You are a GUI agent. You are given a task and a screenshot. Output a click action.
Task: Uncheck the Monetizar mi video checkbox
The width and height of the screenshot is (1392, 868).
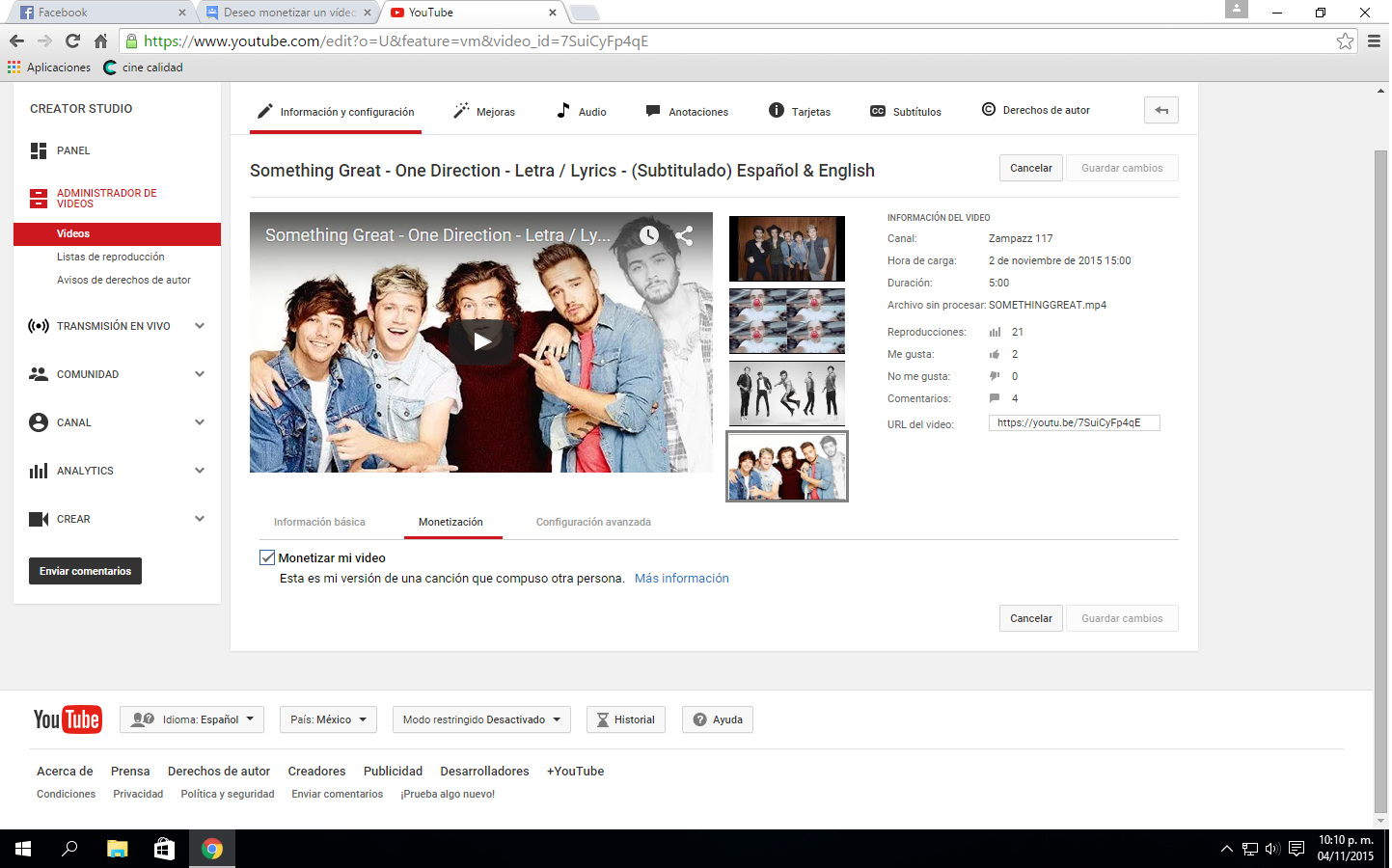pyautogui.click(x=267, y=557)
